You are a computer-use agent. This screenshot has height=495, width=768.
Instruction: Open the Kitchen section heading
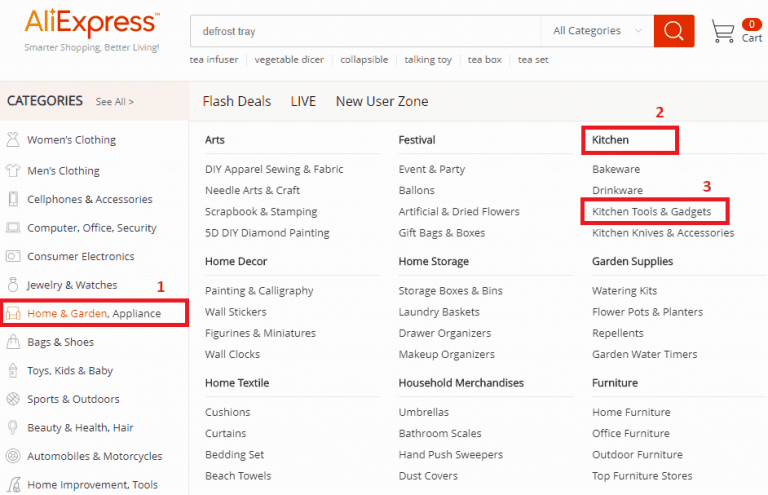coord(610,140)
